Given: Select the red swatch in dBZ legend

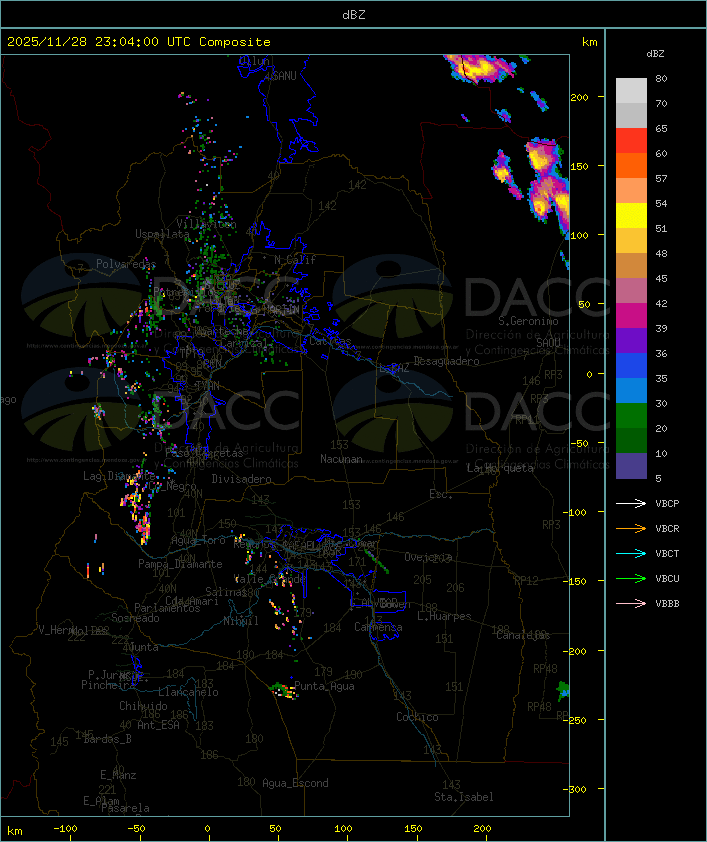Looking at the screenshot, I should [631, 141].
